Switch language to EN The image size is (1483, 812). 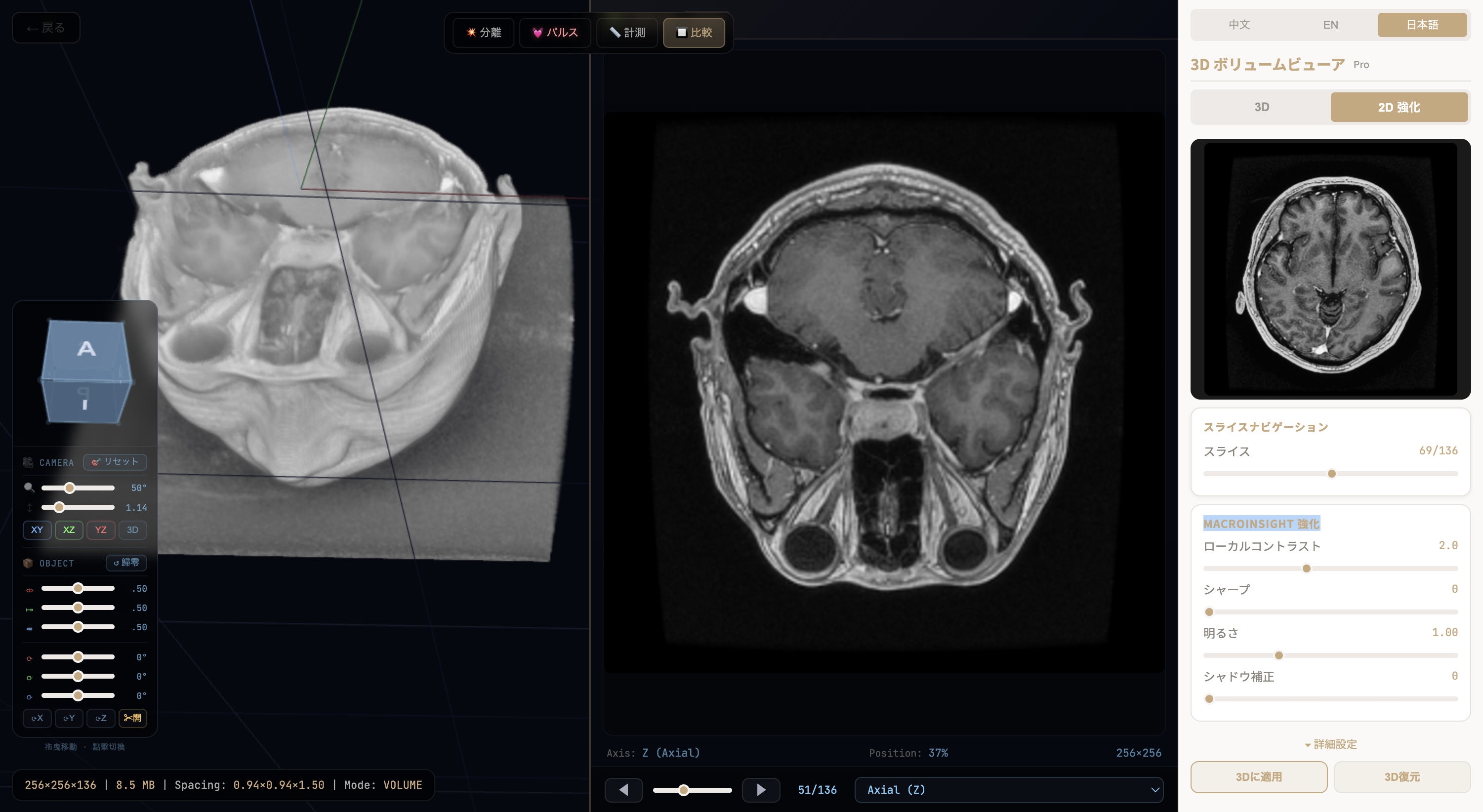point(1330,25)
